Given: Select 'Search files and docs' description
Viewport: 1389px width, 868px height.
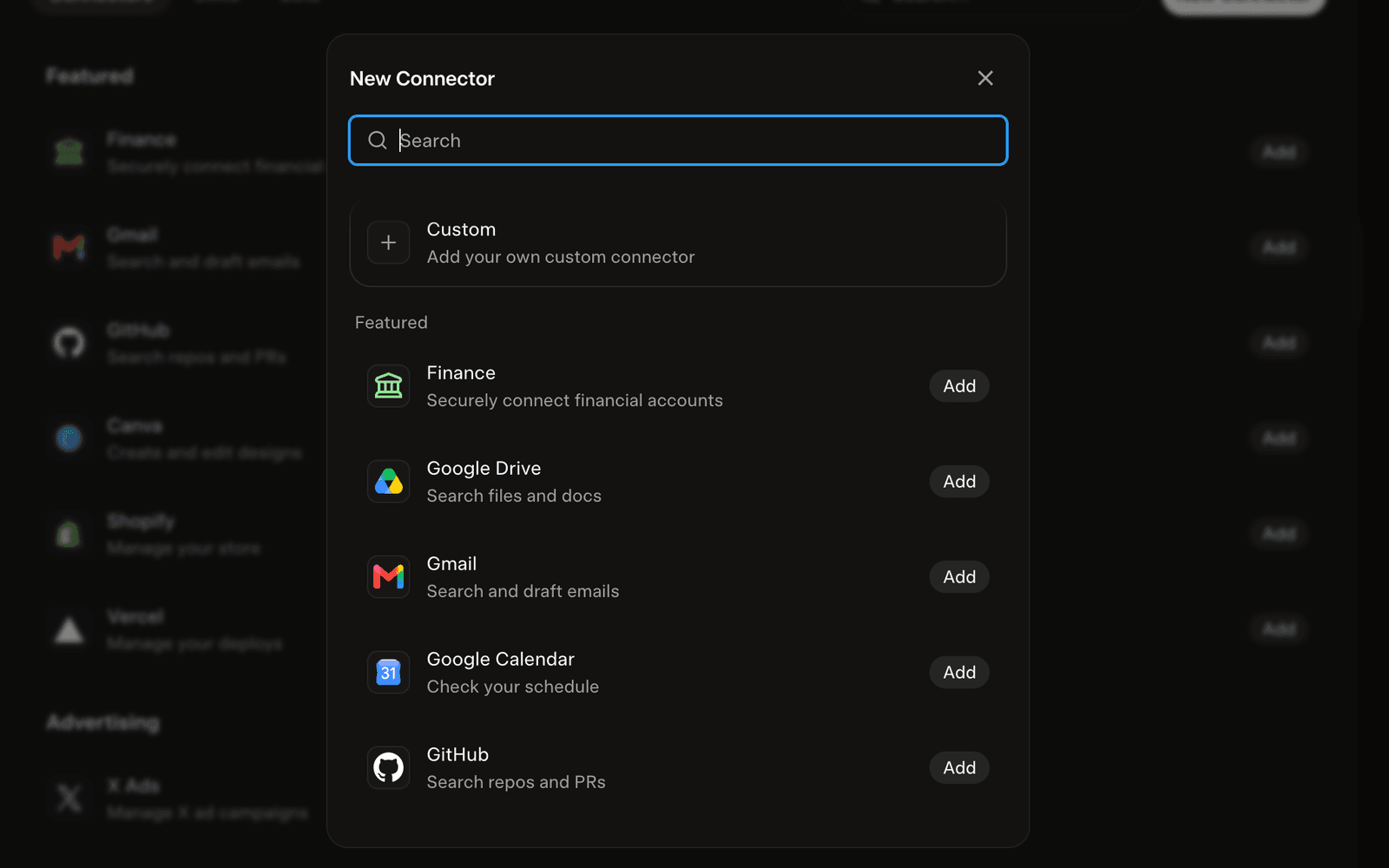Looking at the screenshot, I should click(514, 496).
